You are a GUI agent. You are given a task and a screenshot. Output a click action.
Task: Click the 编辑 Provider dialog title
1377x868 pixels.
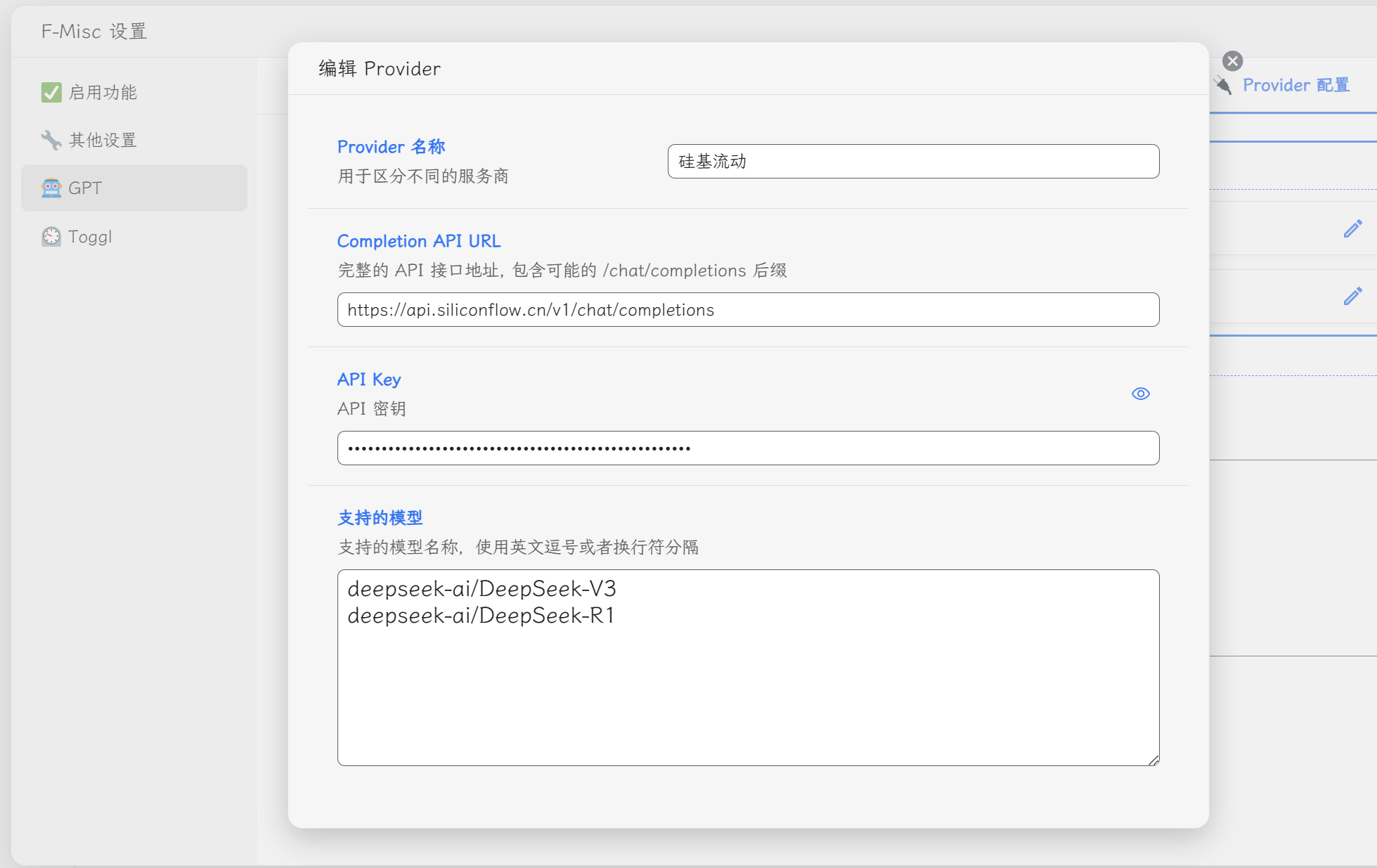(x=380, y=69)
